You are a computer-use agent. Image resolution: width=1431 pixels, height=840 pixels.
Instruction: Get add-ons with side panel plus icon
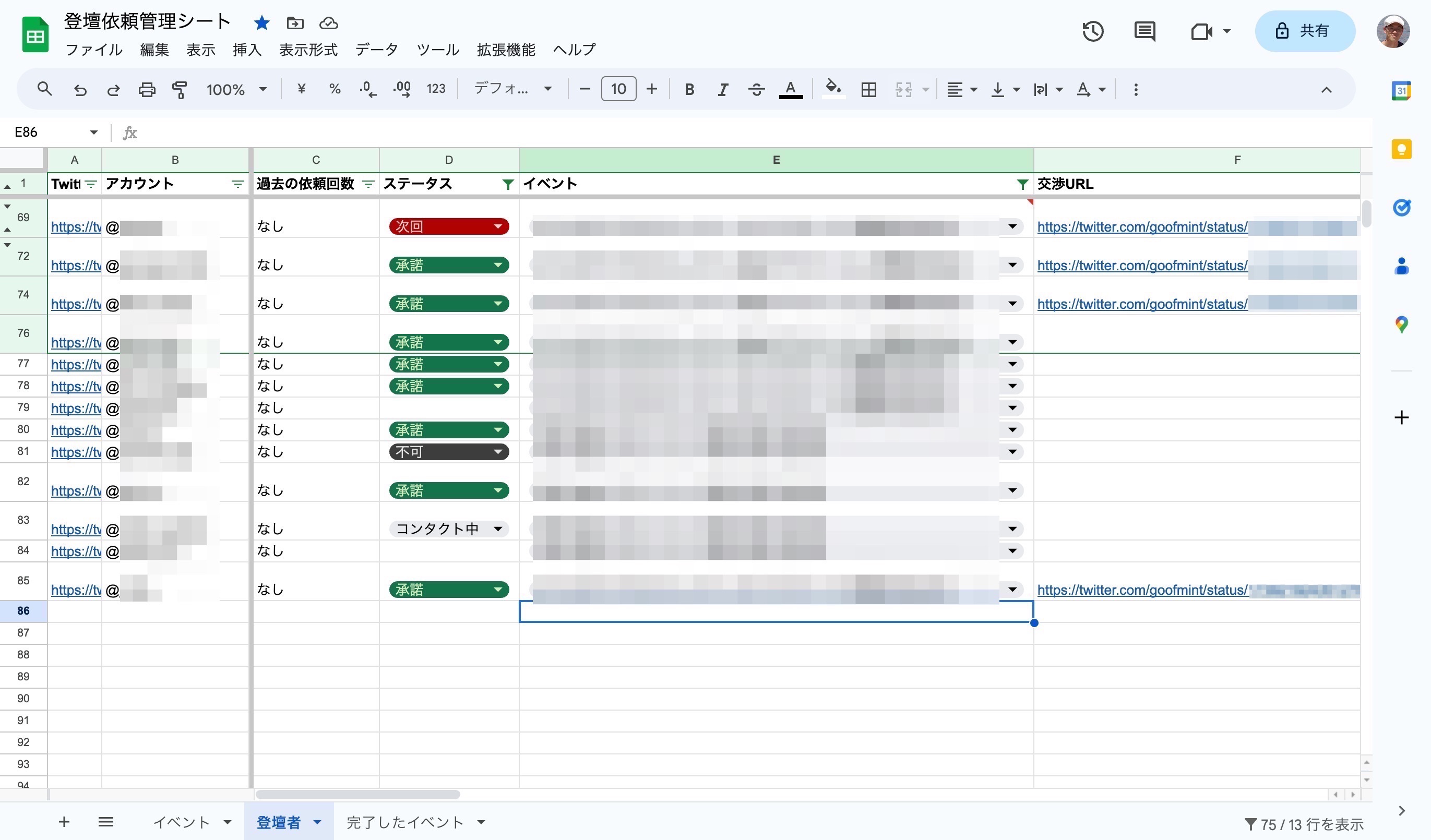click(1401, 418)
